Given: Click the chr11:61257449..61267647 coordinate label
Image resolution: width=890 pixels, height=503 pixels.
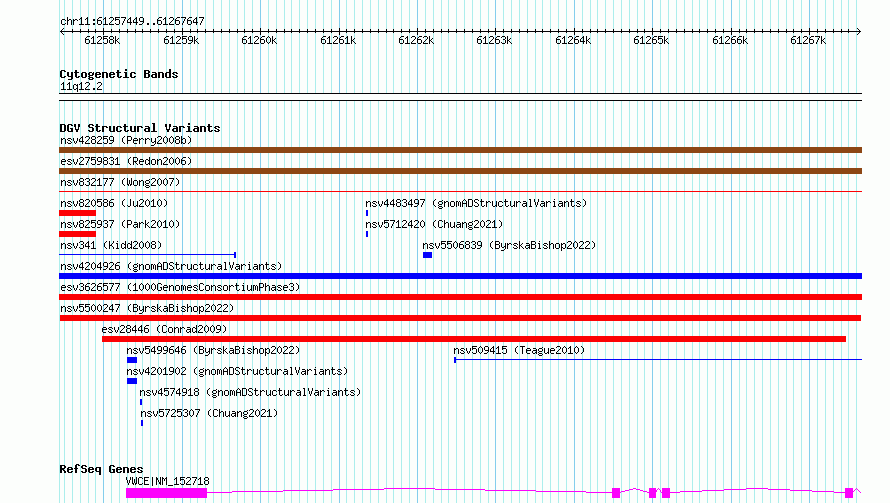Looking at the screenshot, I should point(132,21).
